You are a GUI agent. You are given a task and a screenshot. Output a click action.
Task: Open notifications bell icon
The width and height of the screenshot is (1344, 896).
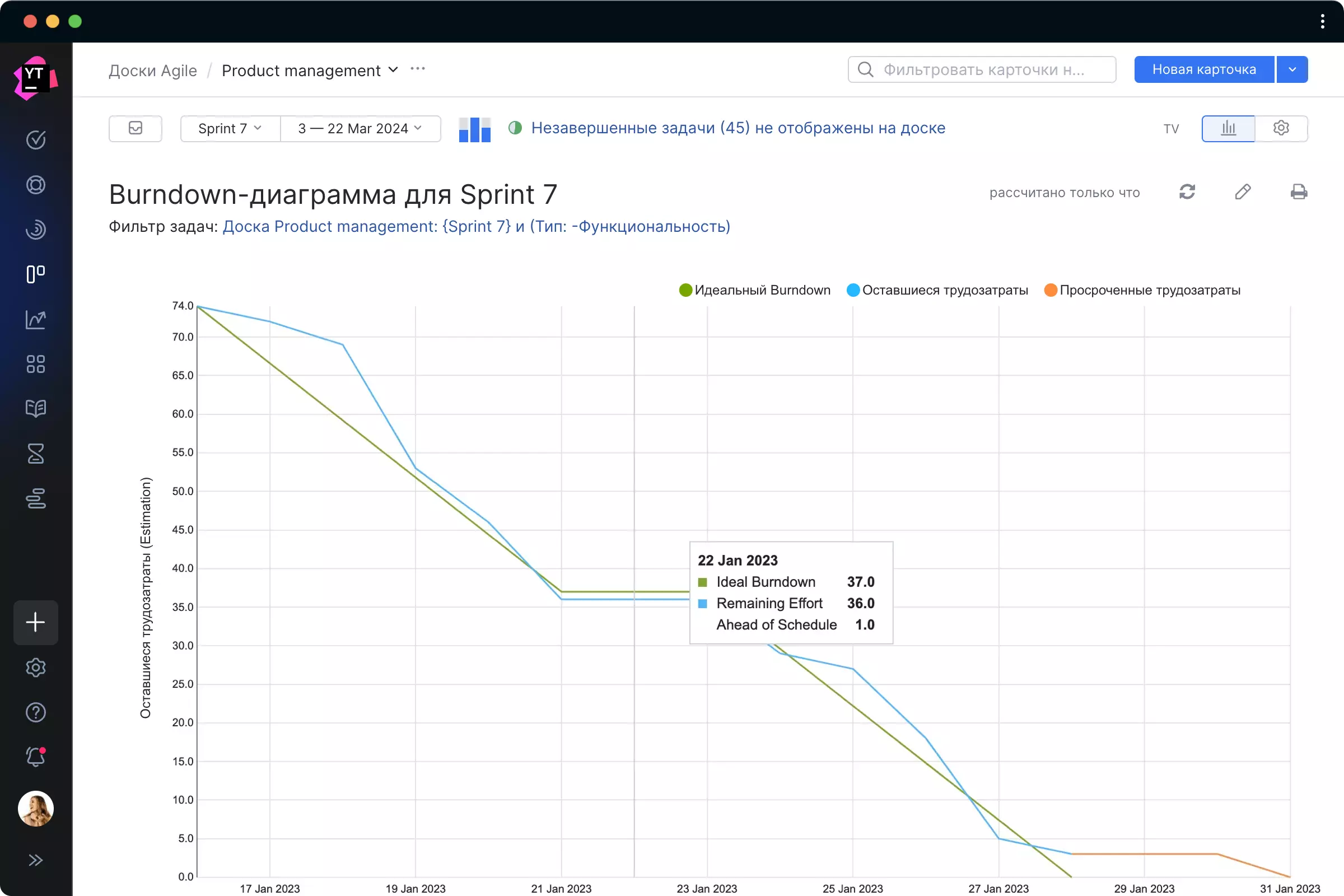(x=35, y=757)
